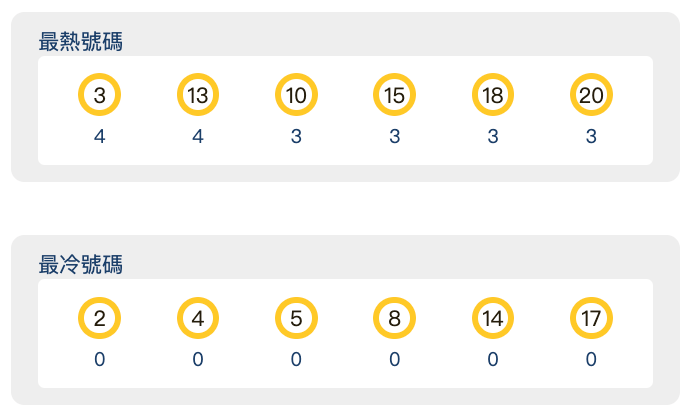Click the yellow ball numbered 3
The width and height of the screenshot is (688, 414).
tap(99, 96)
